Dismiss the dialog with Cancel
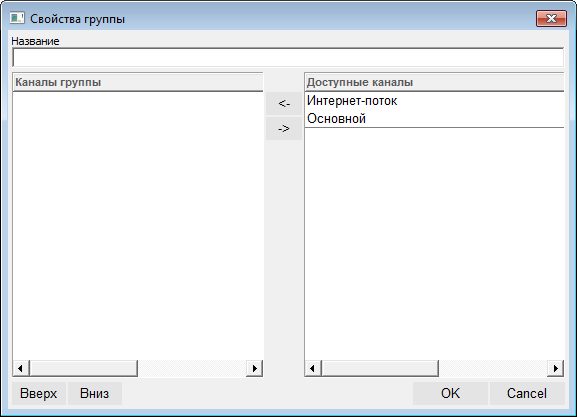The width and height of the screenshot is (577, 417). [x=527, y=393]
